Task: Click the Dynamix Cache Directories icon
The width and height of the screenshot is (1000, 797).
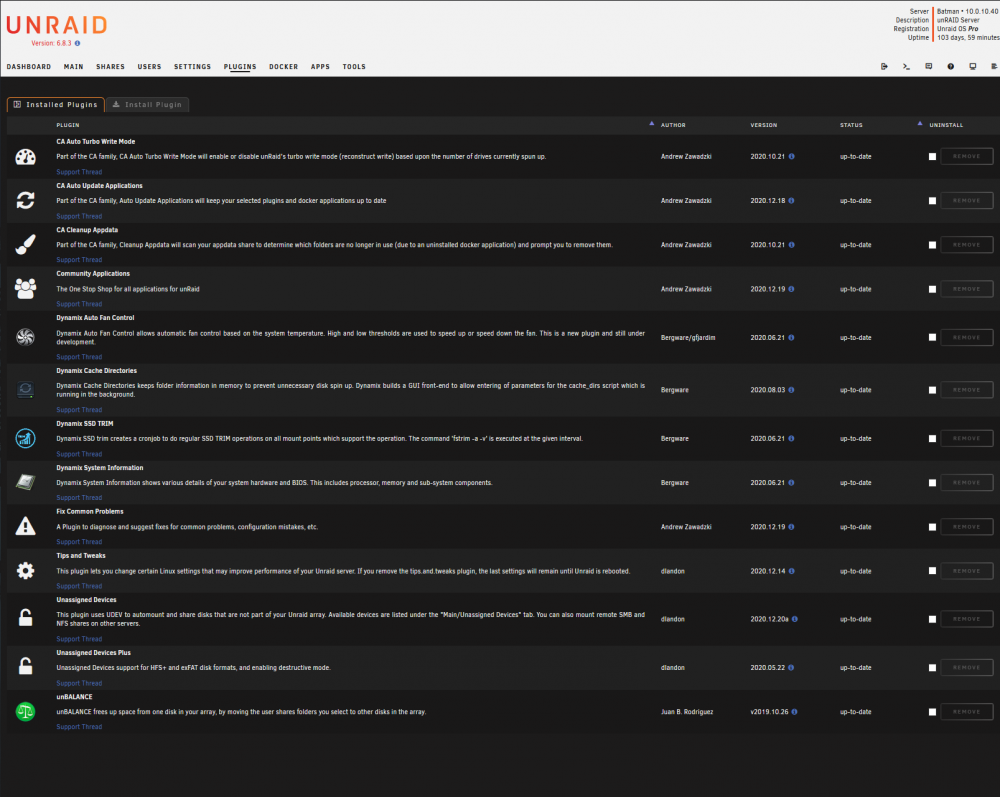Action: [x=26, y=390]
